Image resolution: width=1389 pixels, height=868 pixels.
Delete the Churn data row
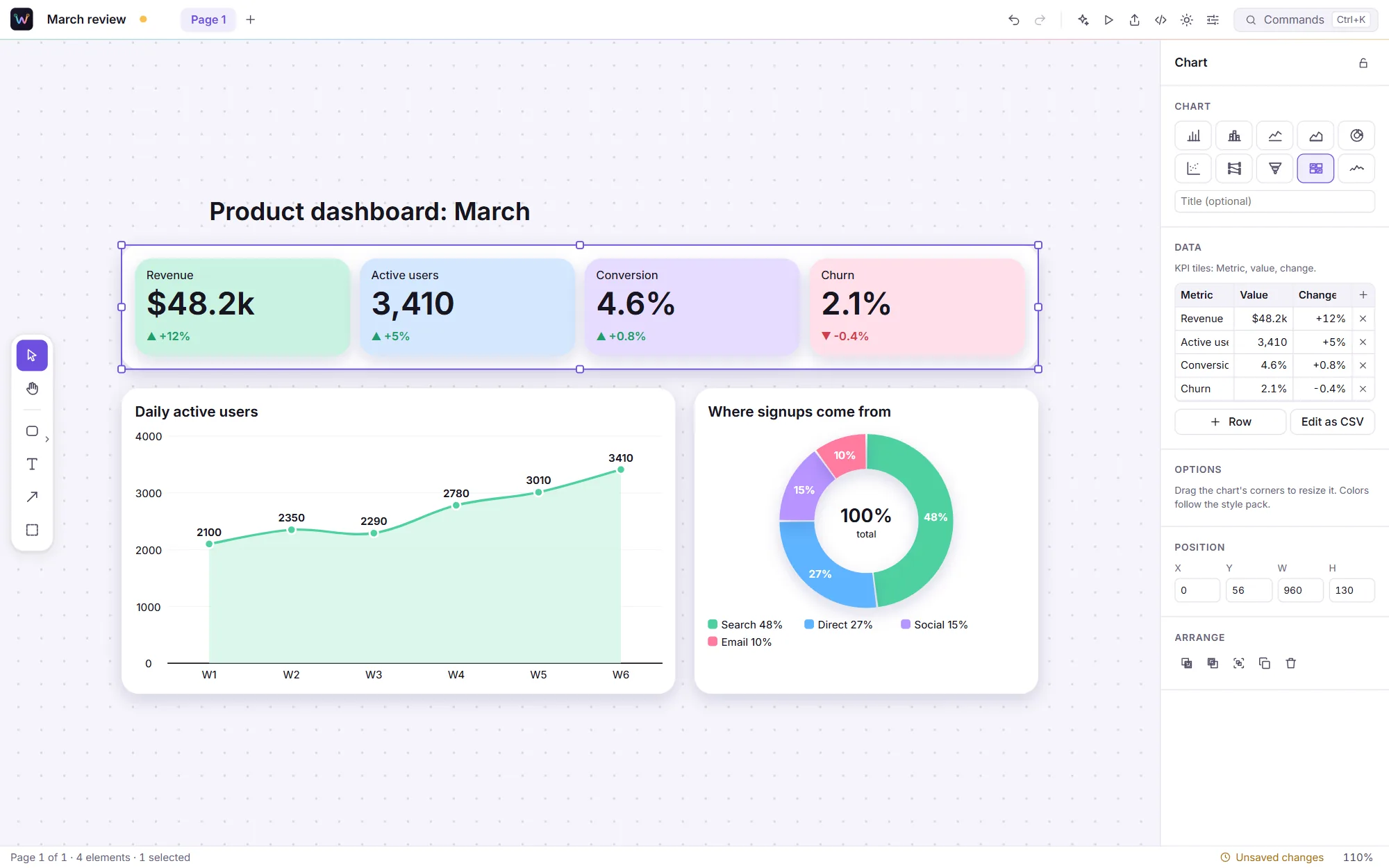1363,389
